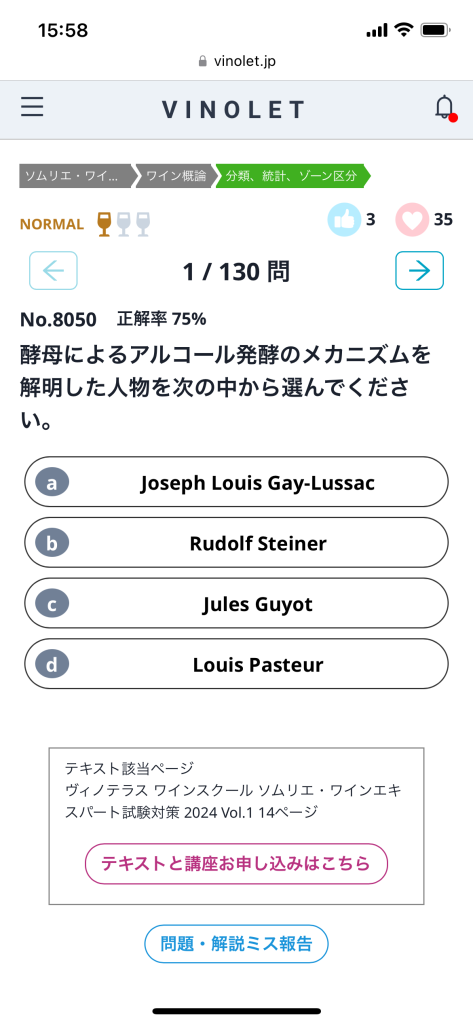Open ソムリエ・ワイ... breadcrumb

tap(75, 176)
